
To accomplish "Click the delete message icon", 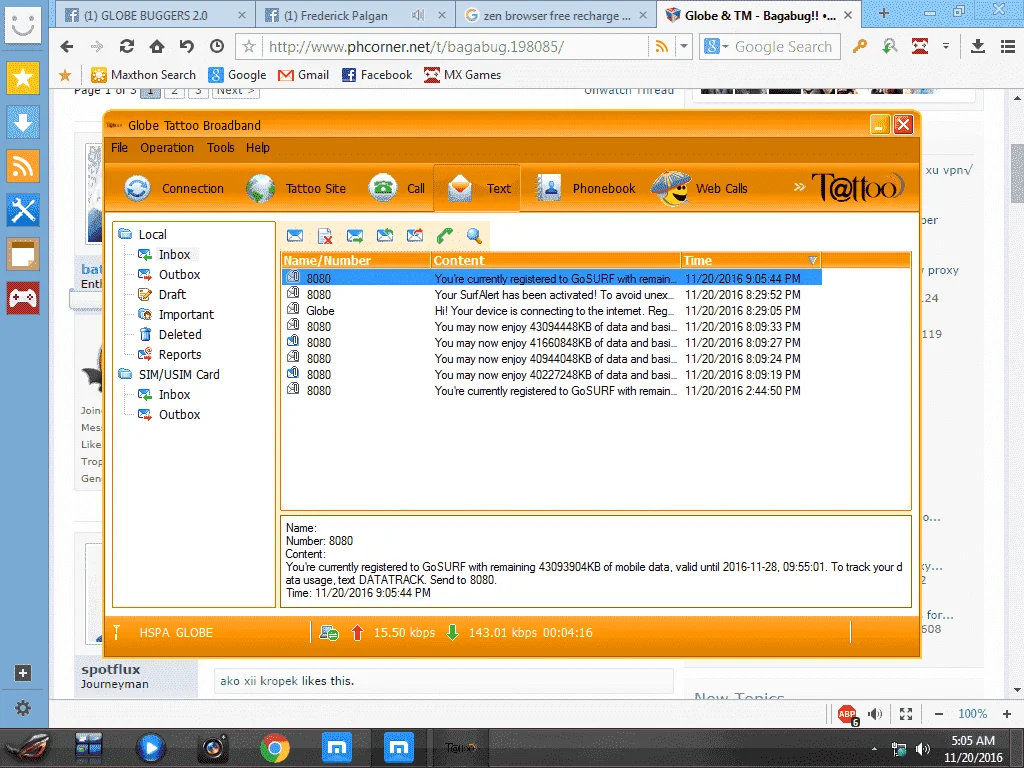I will pyautogui.click(x=325, y=236).
